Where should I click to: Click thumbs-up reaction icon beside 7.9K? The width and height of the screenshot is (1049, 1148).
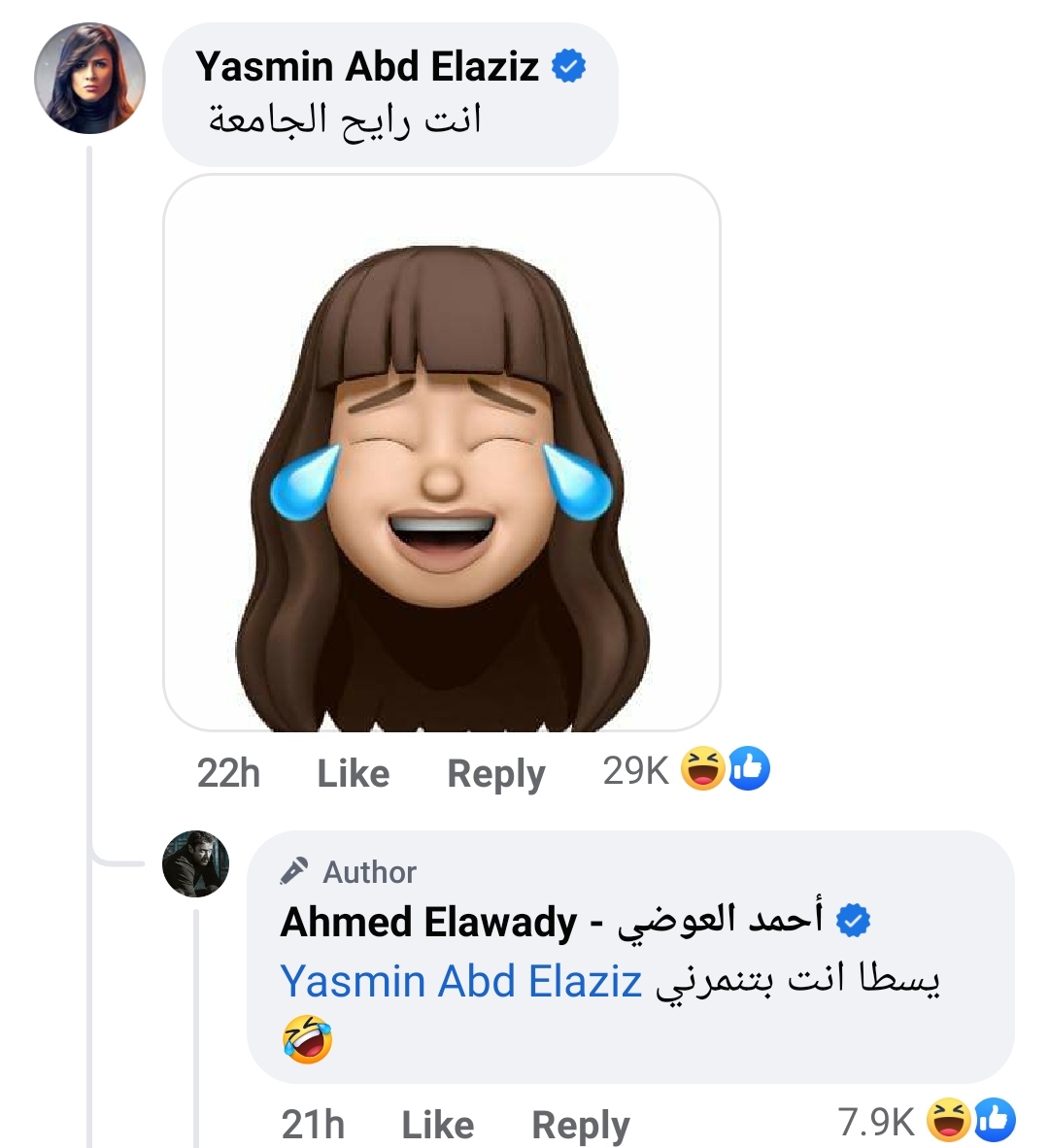point(995,1120)
